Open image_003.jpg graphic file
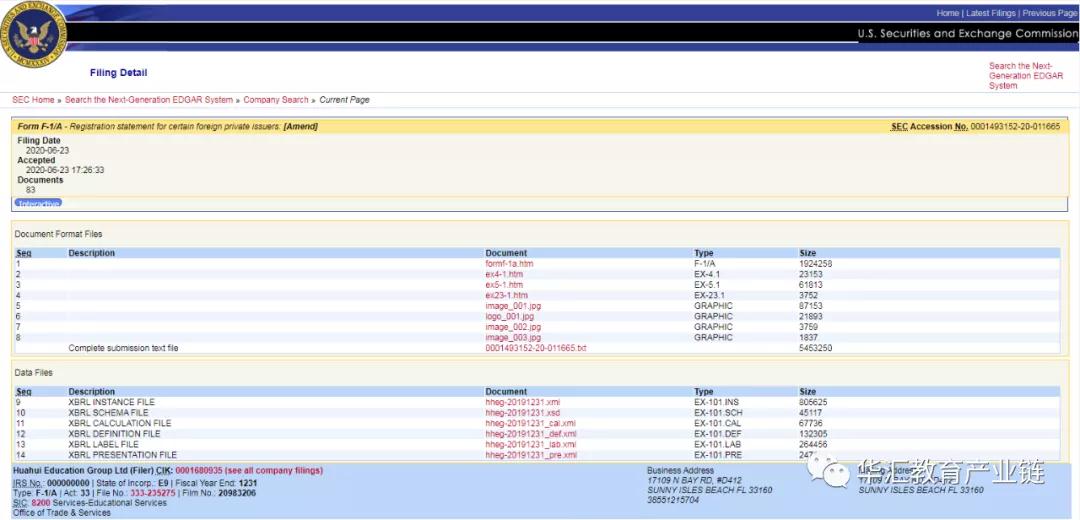Screen dimensions: 1080x520 coord(513,337)
